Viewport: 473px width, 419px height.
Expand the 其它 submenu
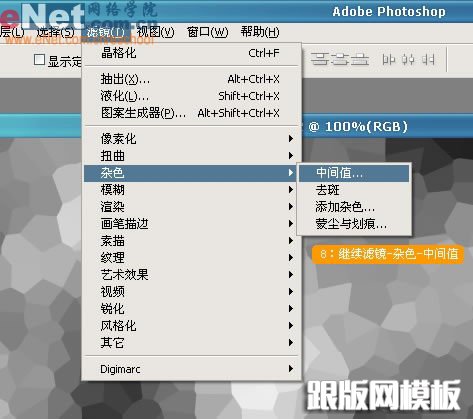click(191, 343)
